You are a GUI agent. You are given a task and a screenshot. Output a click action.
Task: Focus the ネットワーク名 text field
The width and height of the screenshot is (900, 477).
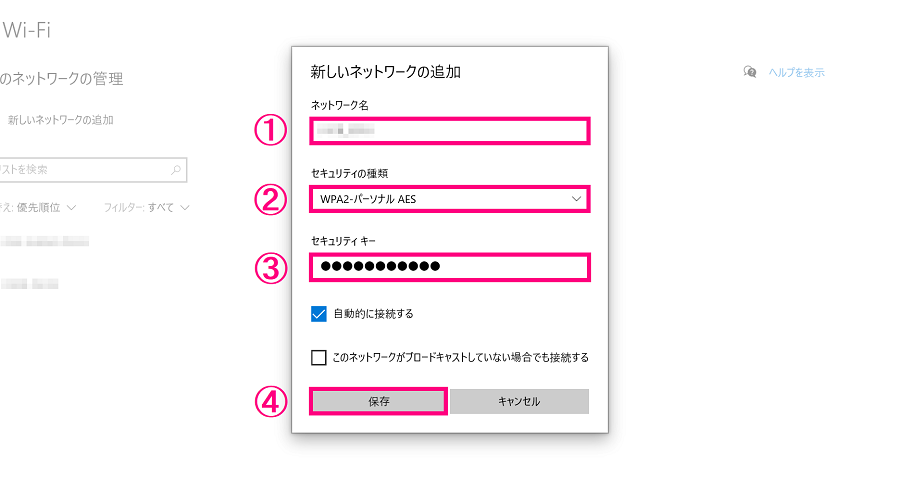point(449,131)
